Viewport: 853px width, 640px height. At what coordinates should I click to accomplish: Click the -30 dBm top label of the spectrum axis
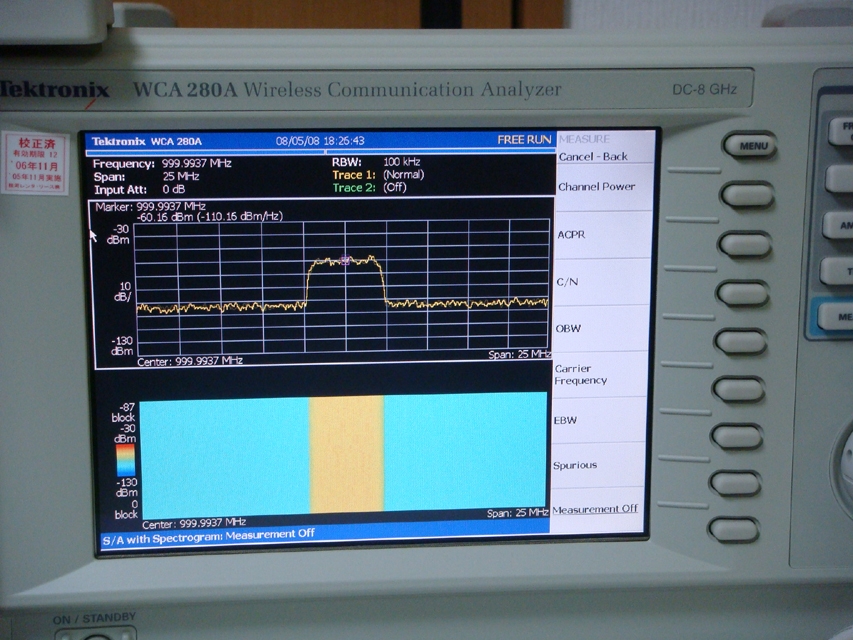tap(120, 235)
